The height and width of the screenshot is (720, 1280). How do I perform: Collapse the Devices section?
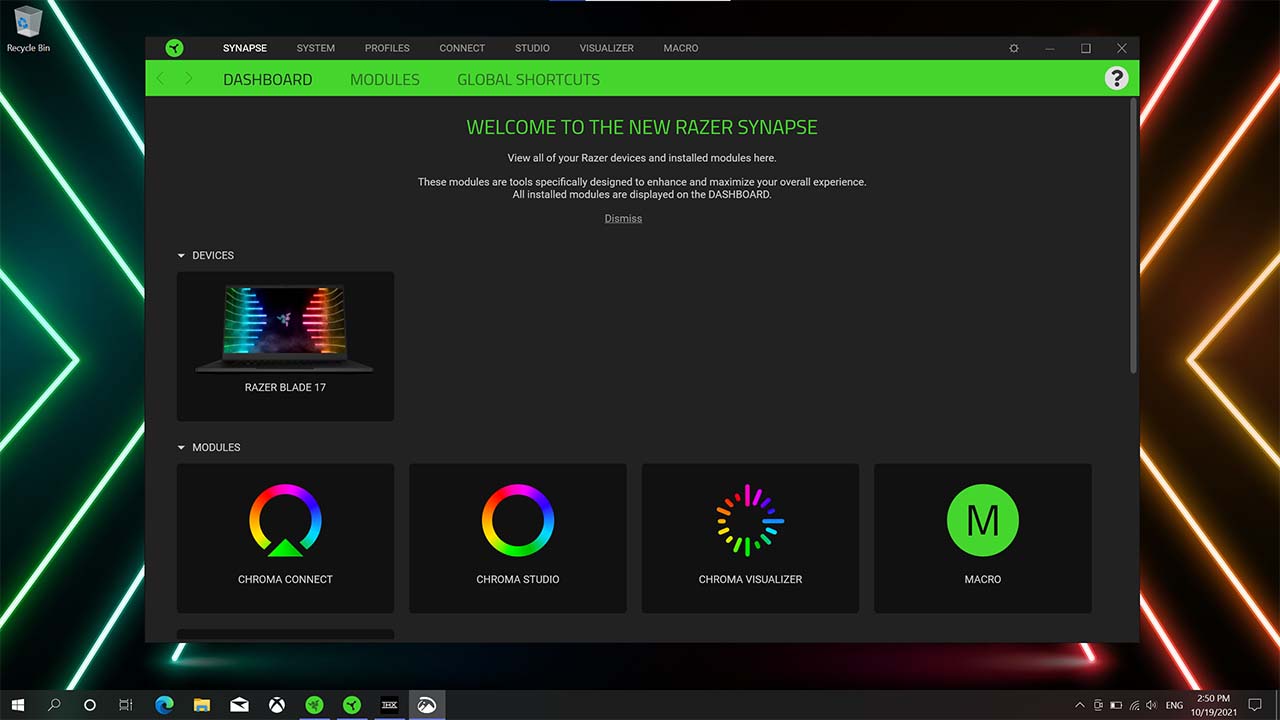click(x=182, y=256)
